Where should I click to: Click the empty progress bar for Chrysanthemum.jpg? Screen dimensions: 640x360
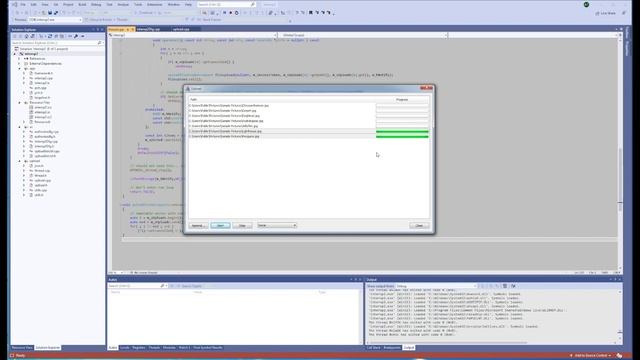[x=402, y=106]
